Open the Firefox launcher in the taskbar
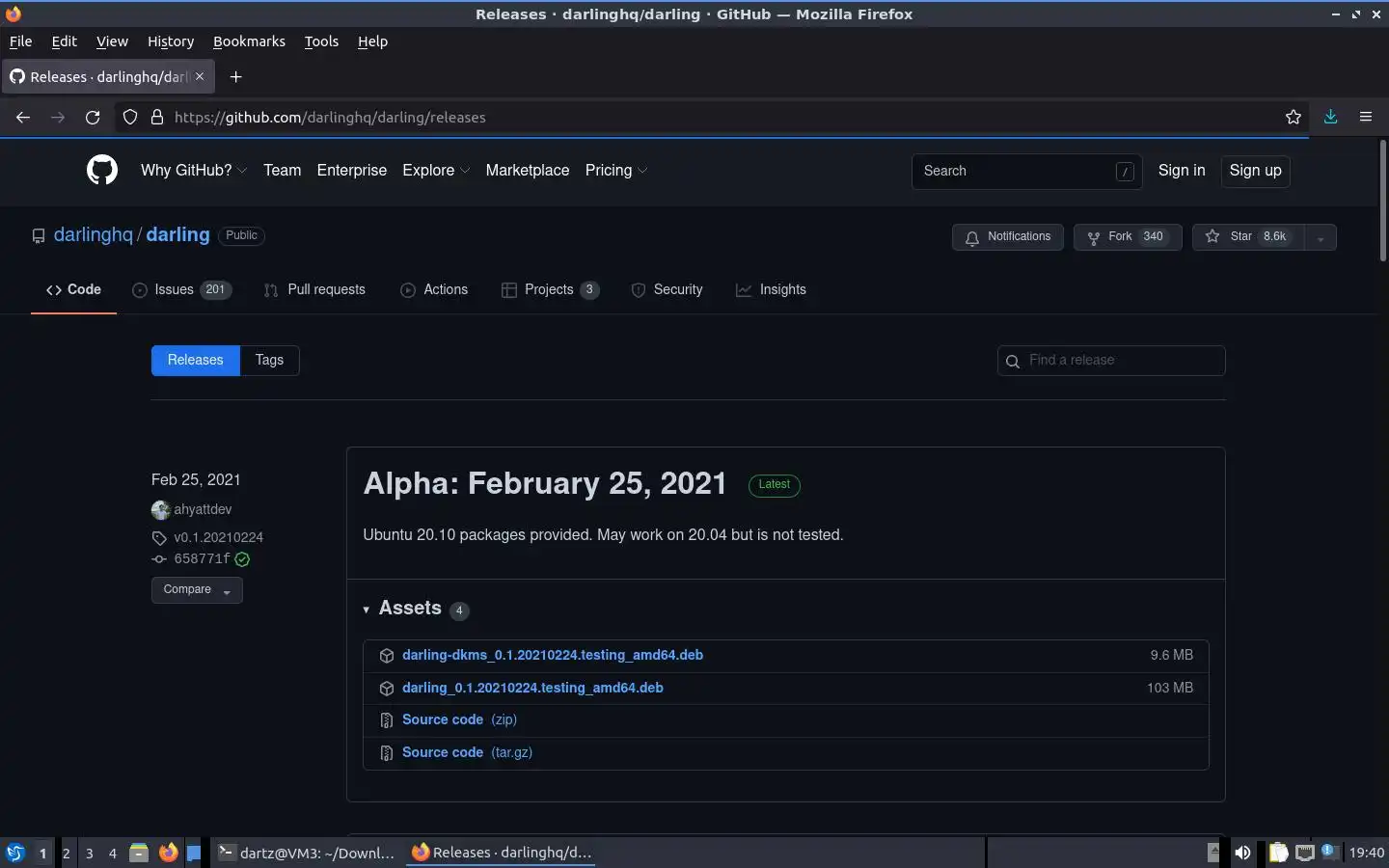The image size is (1389, 868). 169,853
